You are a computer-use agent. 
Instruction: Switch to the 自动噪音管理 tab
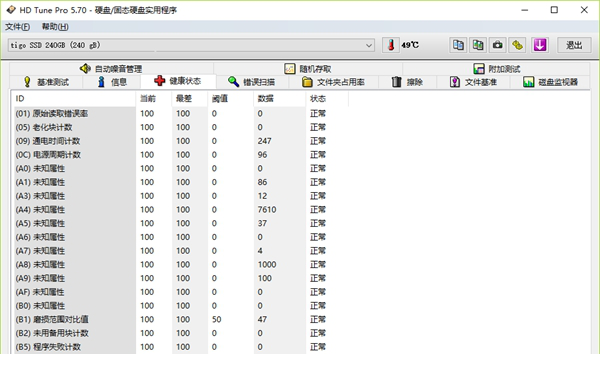(111, 69)
